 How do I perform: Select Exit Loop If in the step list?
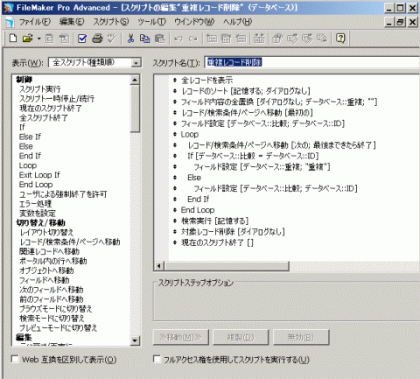[39, 175]
